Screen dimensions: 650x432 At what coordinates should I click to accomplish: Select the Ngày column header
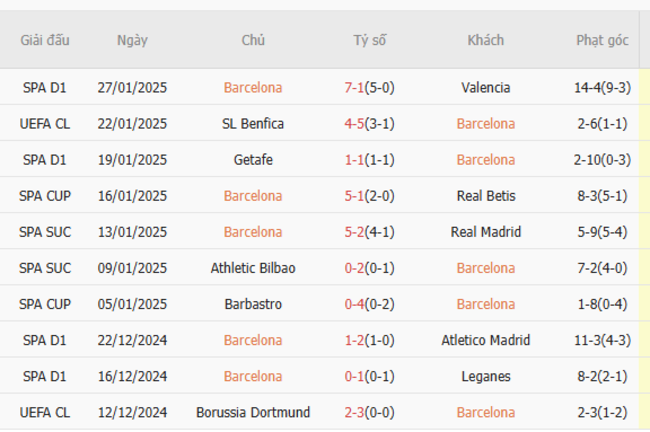pos(132,40)
